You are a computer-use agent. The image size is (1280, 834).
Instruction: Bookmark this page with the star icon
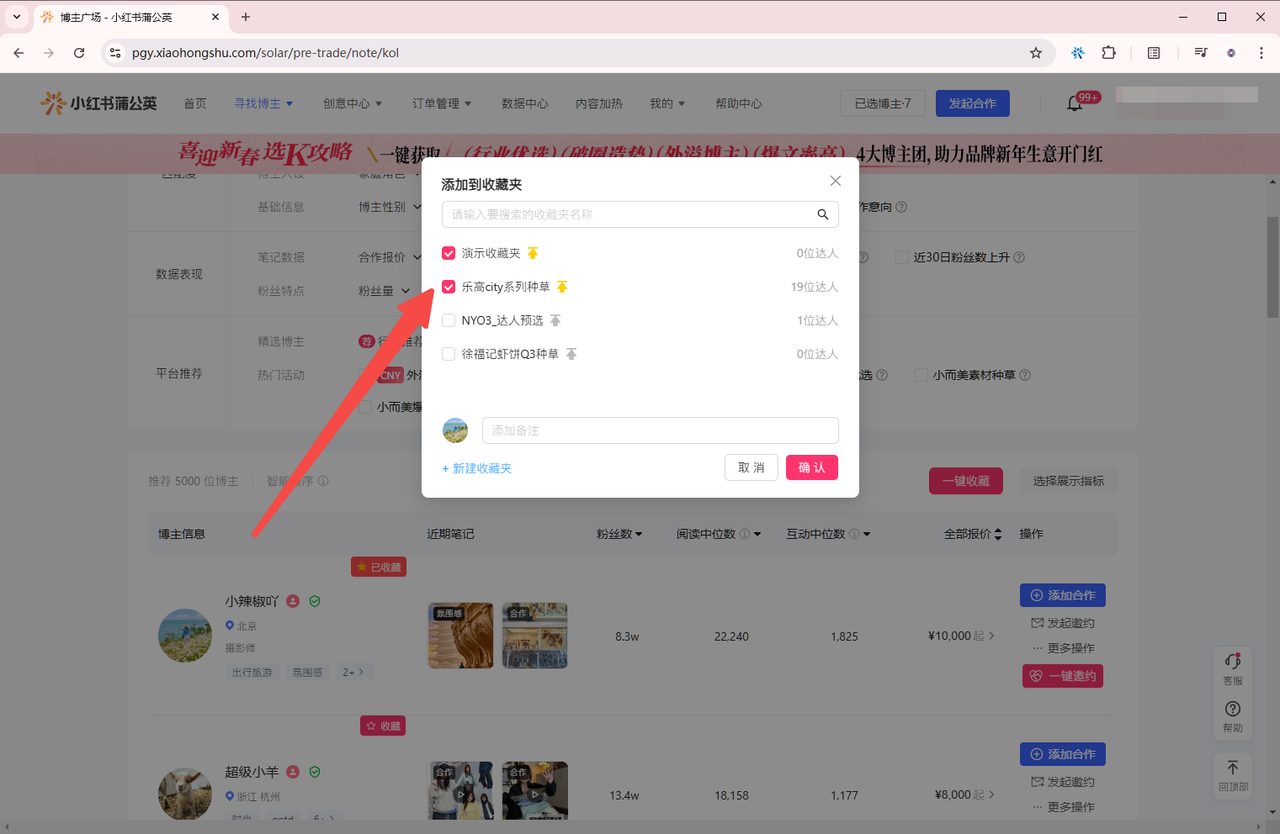point(1036,53)
